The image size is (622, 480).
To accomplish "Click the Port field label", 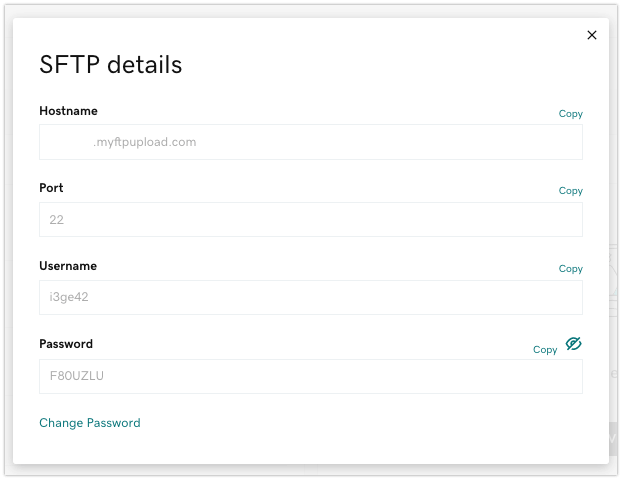I will click(x=51, y=188).
